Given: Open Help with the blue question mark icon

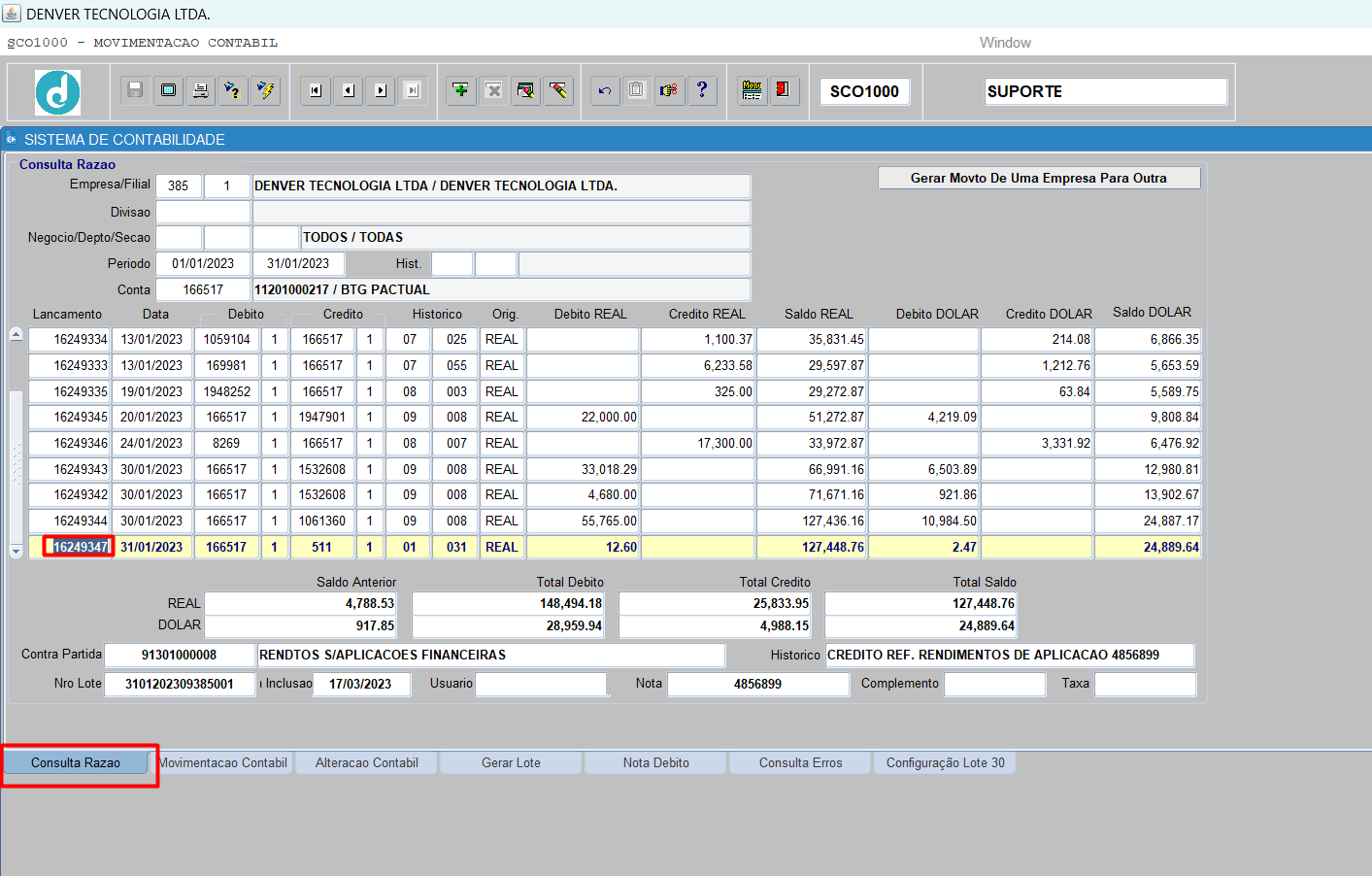Looking at the screenshot, I should pyautogui.click(x=702, y=90).
